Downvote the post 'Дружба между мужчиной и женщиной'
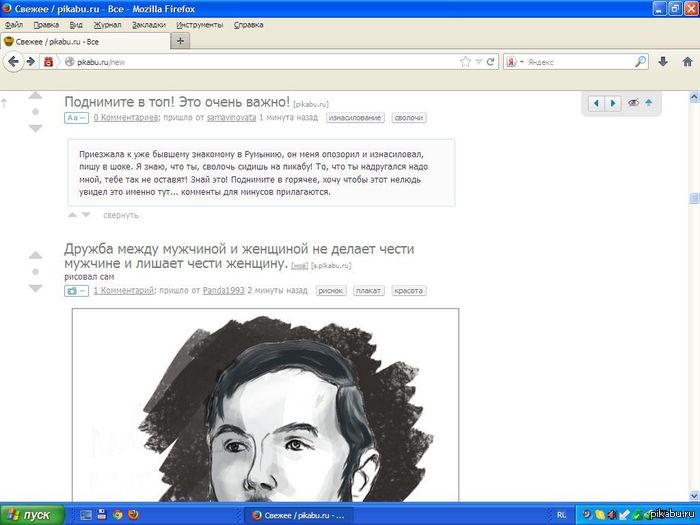The image size is (700, 525). [35, 288]
